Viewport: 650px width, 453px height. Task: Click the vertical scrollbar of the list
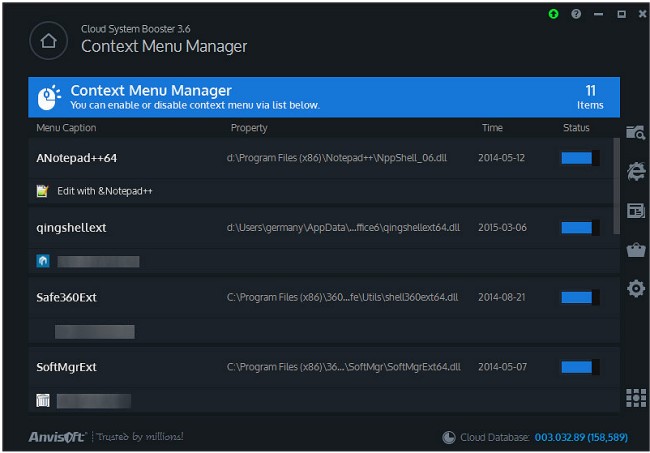tap(616, 185)
